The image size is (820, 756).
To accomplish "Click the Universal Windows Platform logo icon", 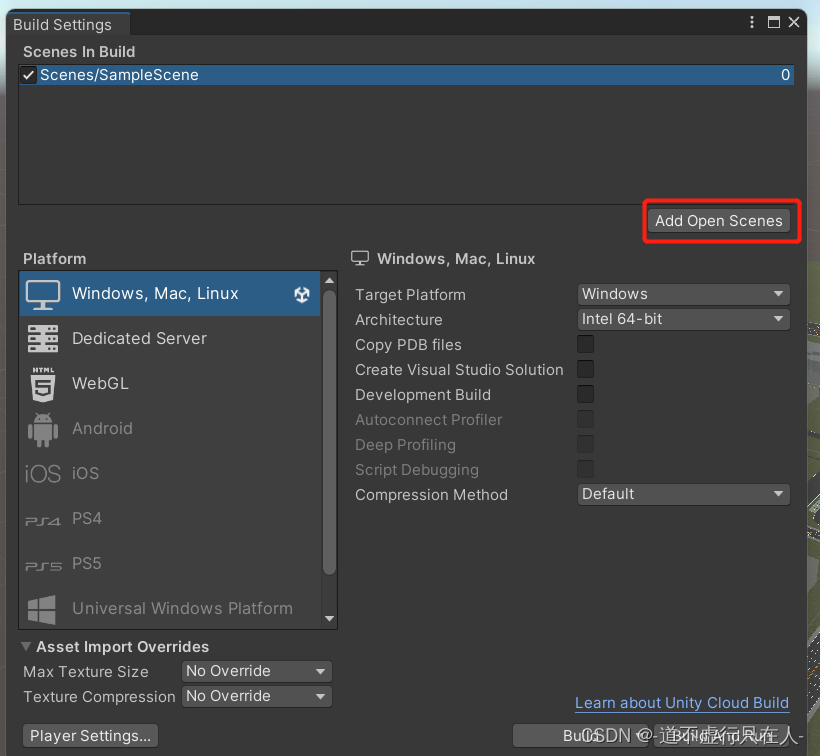I will tap(42, 610).
